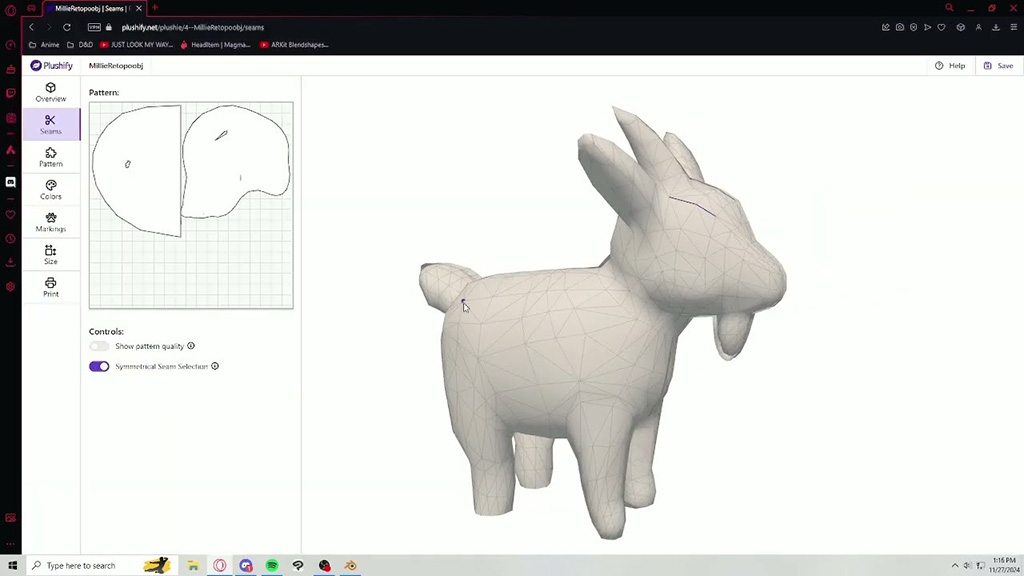The image size is (1024, 576).
Task: Expand hidden system tray icons
Action: 955,565
